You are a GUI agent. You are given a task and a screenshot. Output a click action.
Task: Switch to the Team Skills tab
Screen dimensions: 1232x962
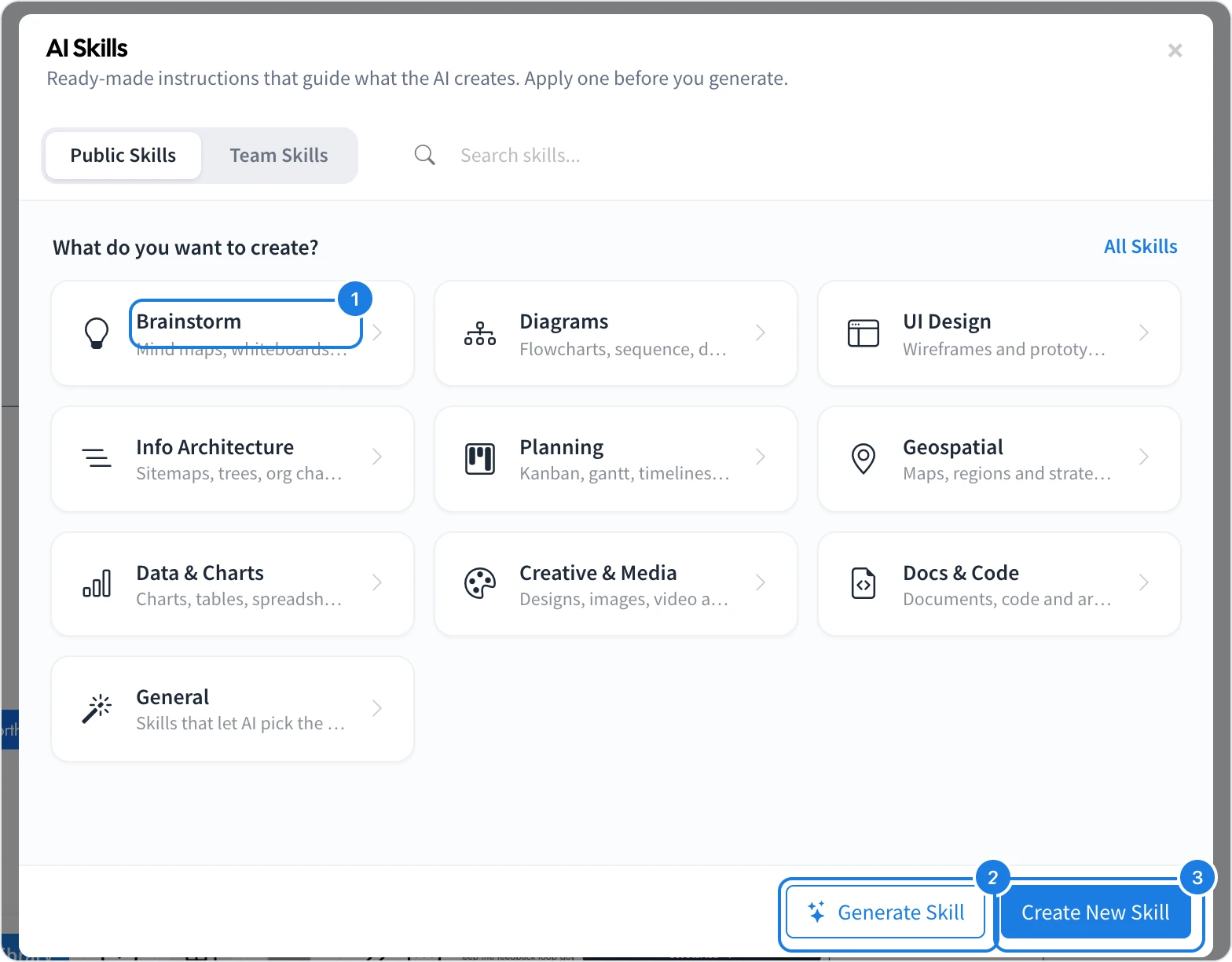pyautogui.click(x=279, y=156)
